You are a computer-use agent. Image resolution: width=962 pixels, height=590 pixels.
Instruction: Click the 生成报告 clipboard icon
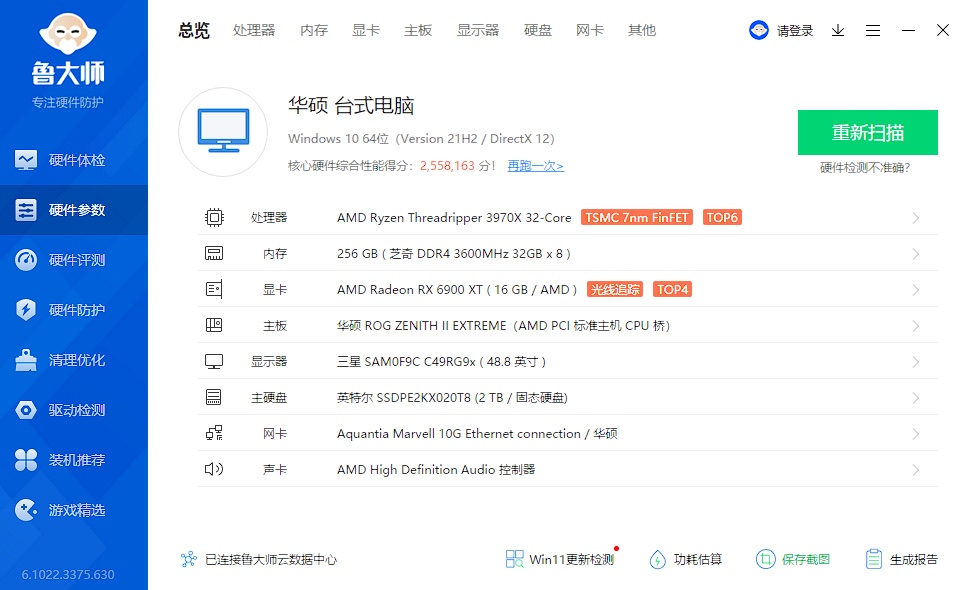pos(874,559)
